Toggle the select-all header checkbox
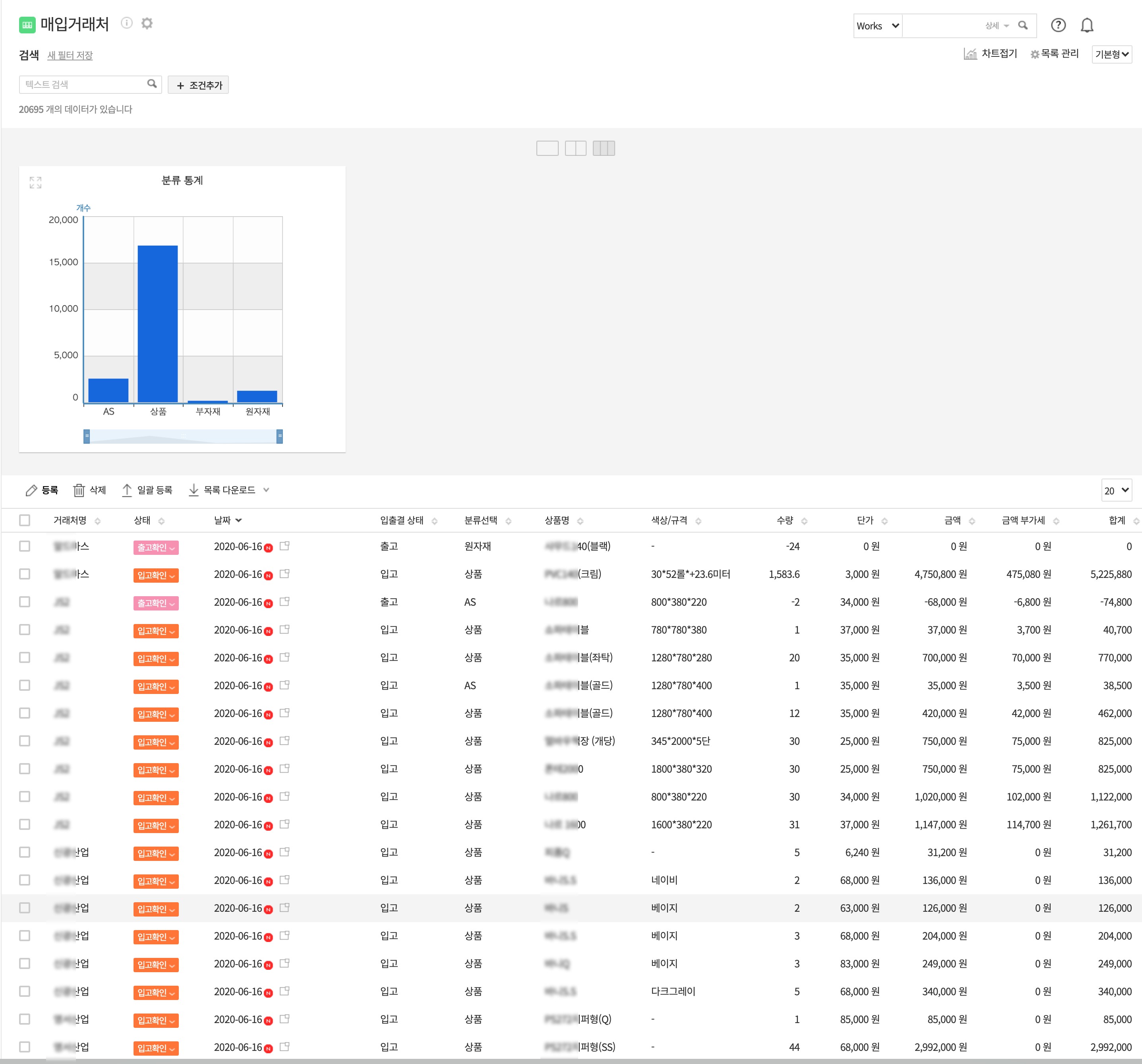 point(25,521)
